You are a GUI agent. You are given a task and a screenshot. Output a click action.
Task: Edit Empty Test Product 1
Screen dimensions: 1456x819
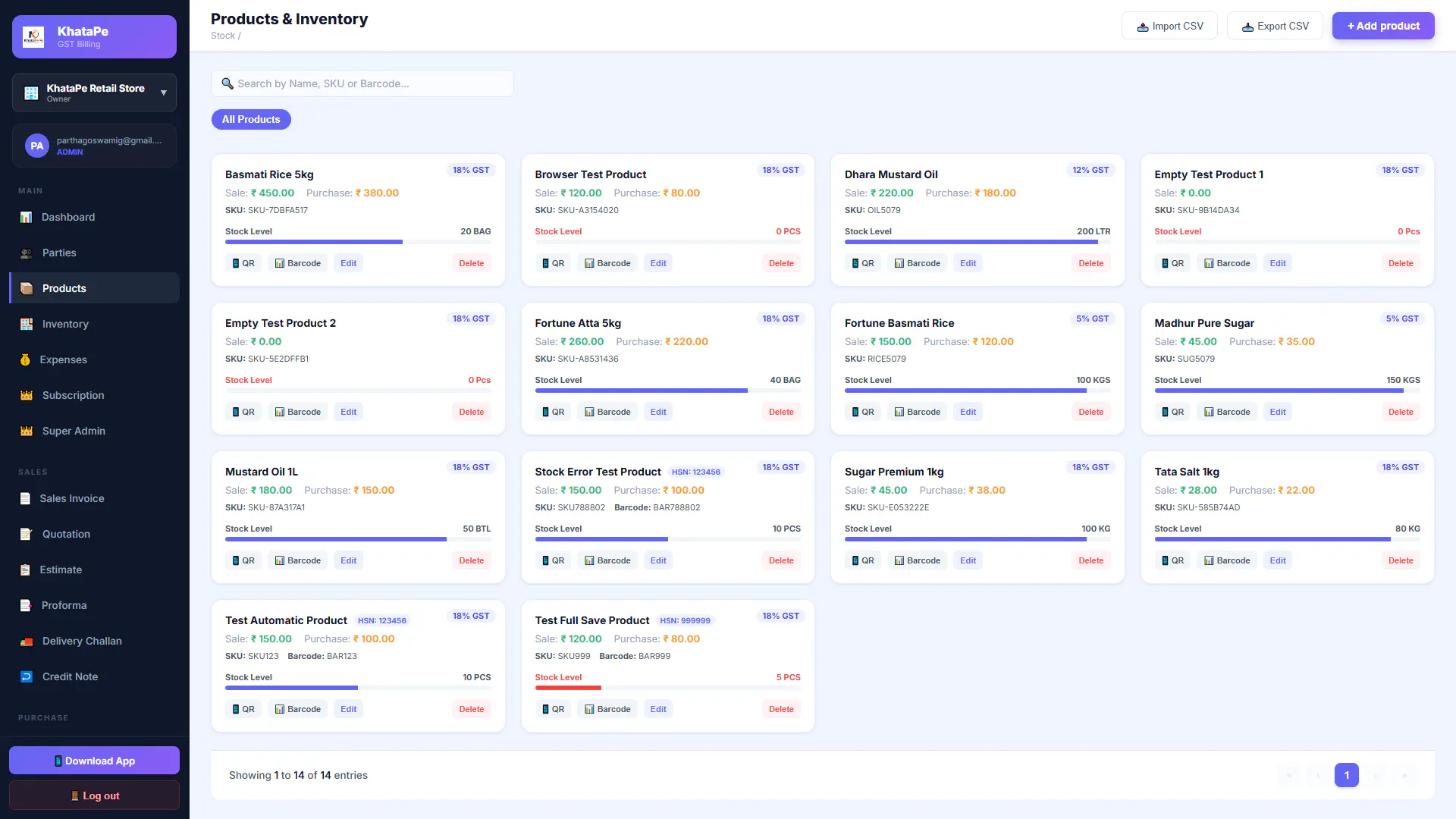tap(1278, 263)
